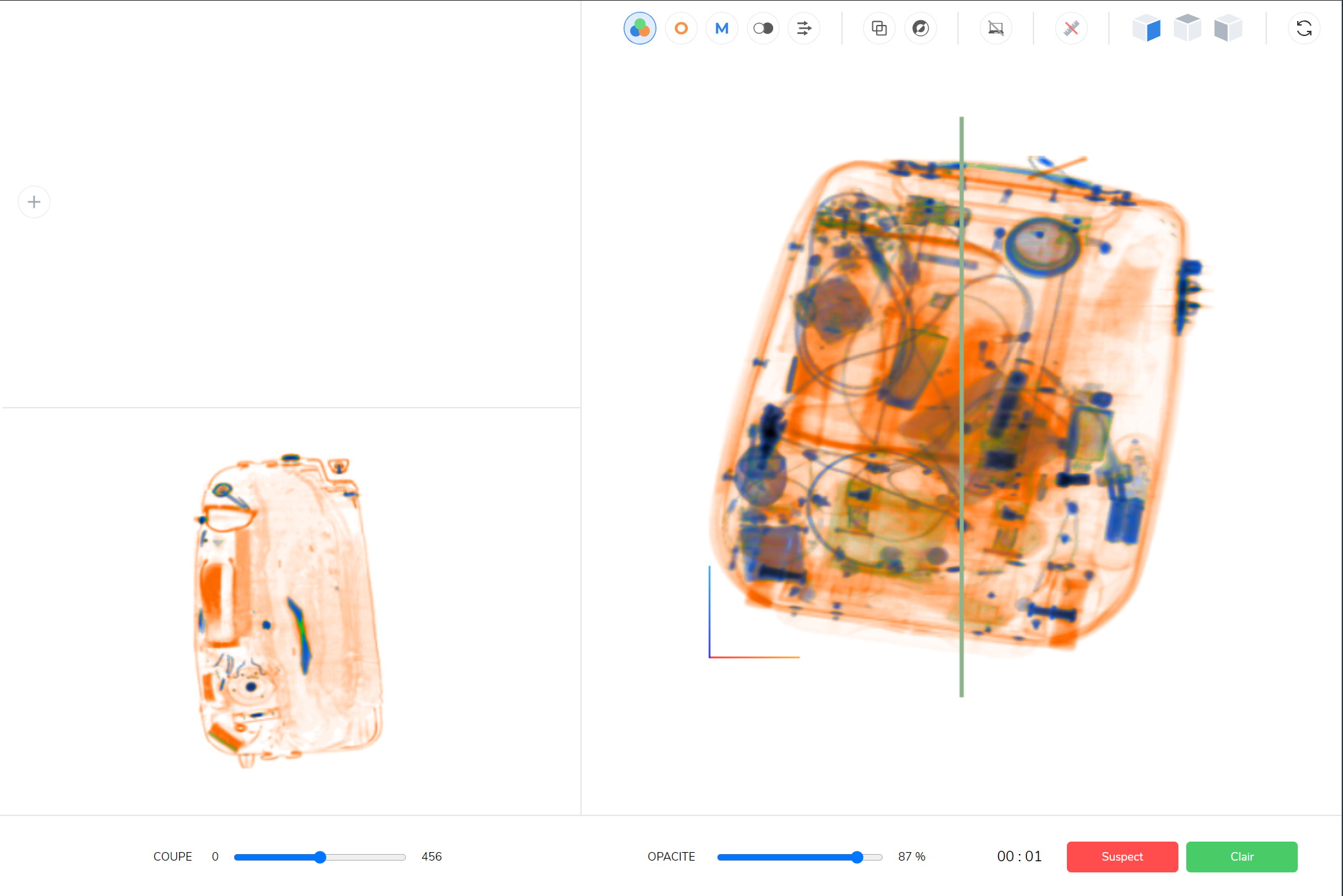Disable the measurement ruler tool icon

coord(1071,28)
